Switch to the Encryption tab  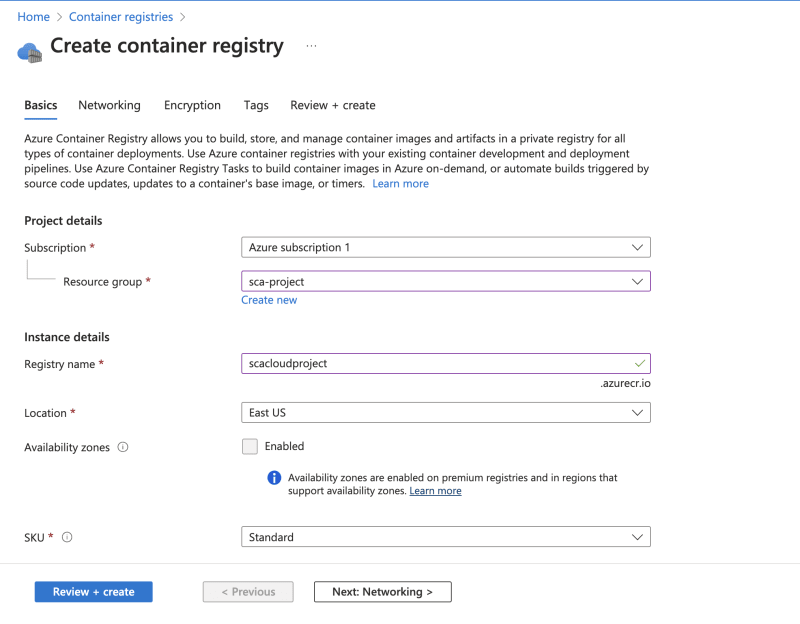tap(192, 105)
